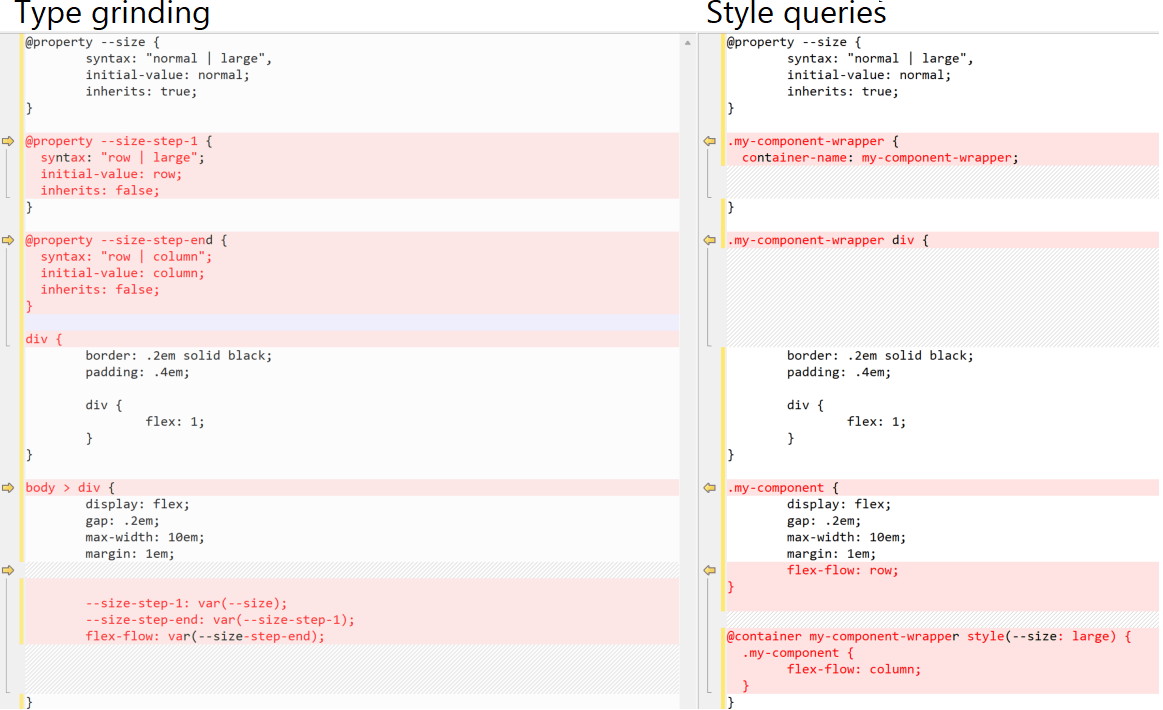This screenshot has height=710, width=1163.
Task: Click the left-arrow near the @container style query block
Action: (x=709, y=570)
